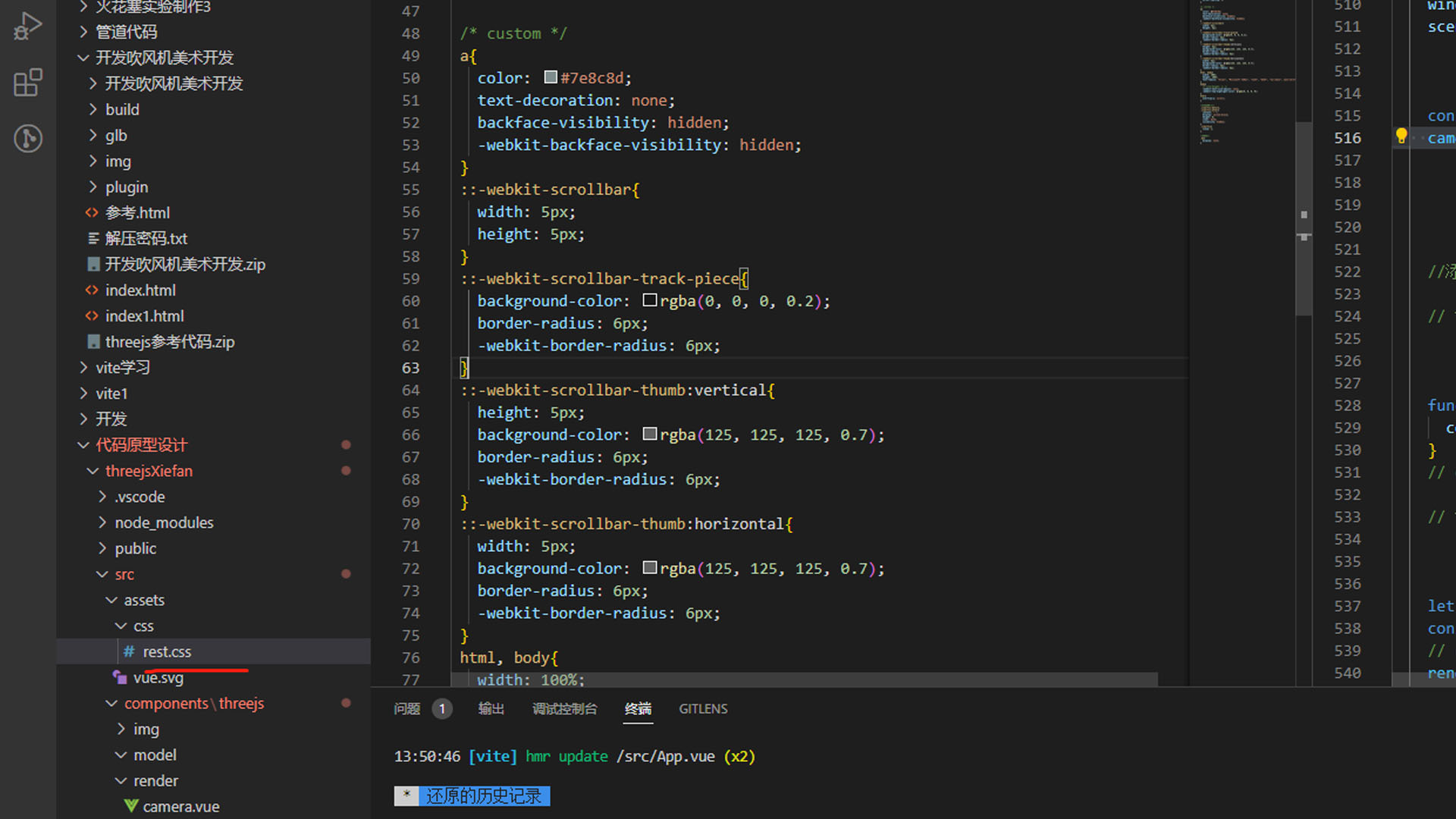
Task: Click line number 63 in the gutter
Action: [x=410, y=368]
